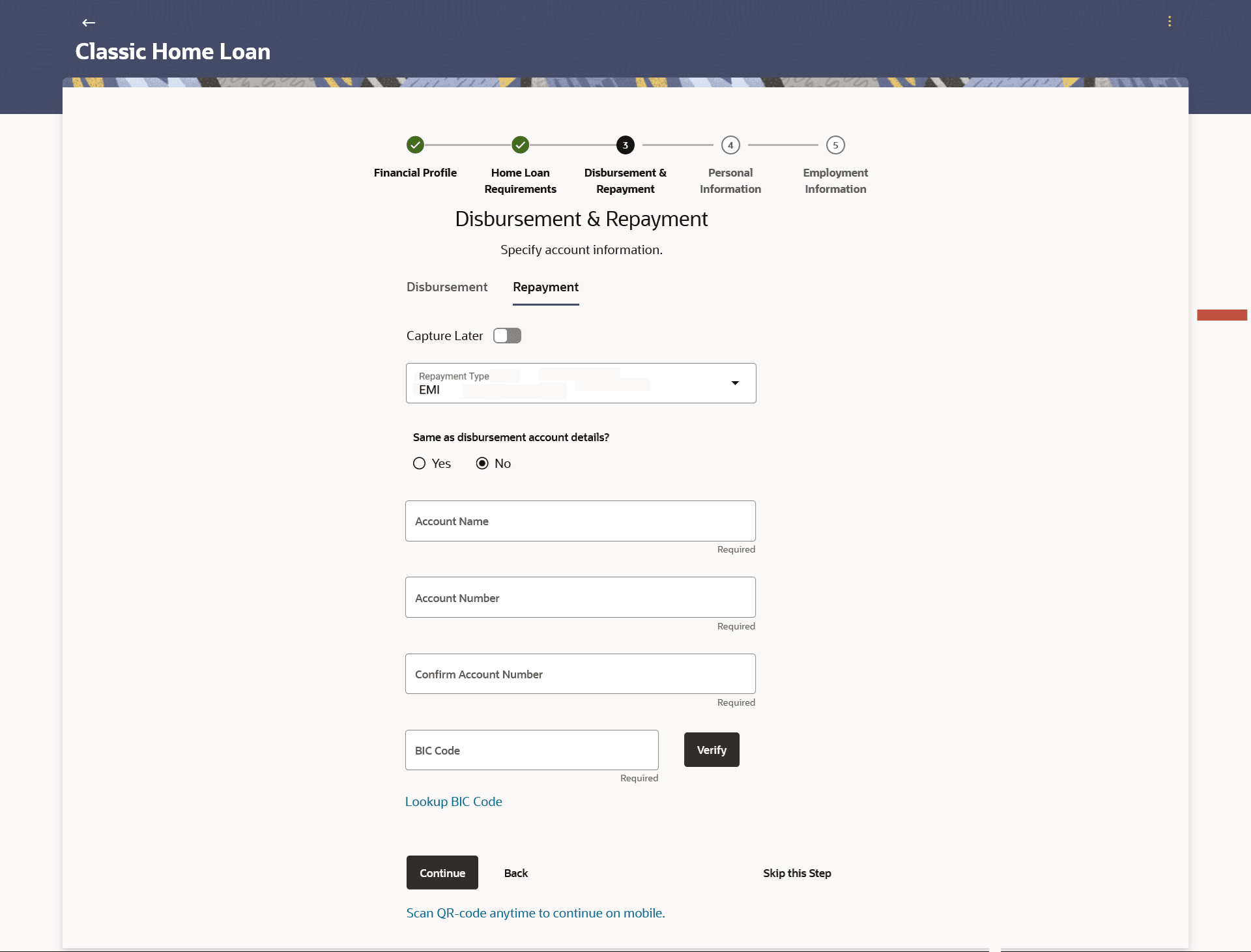The width and height of the screenshot is (1251, 952).
Task: Switch to the Disbursement tab
Action: [447, 287]
